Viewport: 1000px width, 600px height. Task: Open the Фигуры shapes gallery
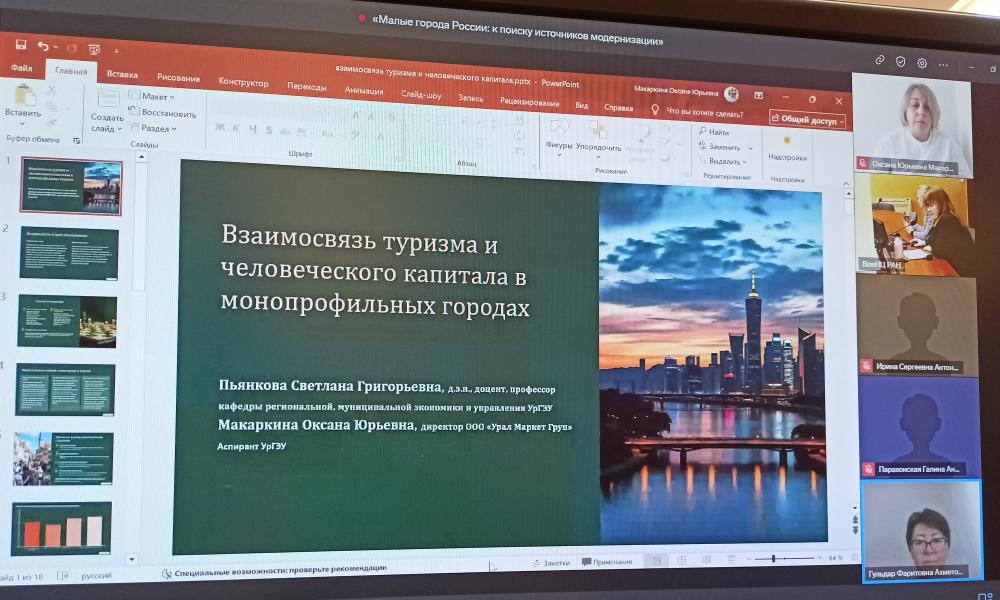click(x=559, y=132)
